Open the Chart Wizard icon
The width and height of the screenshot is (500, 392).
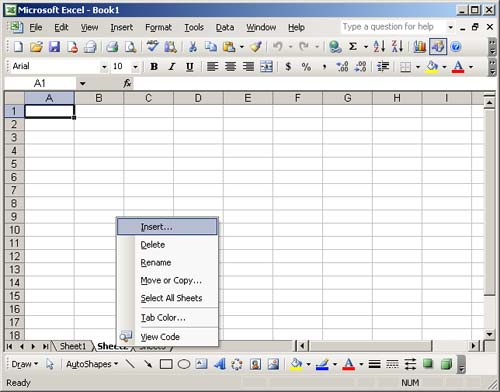point(419,47)
